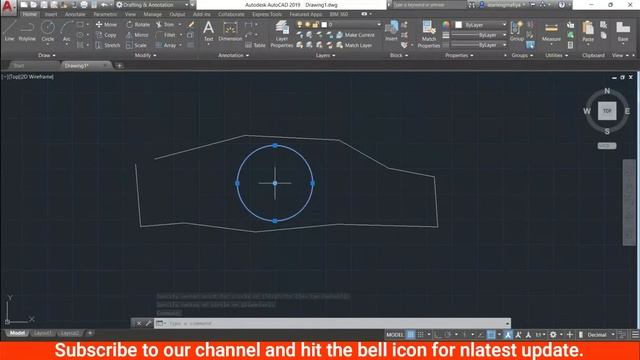This screenshot has height=360, width=640.
Task: Open the Manage ribbon tab
Action: pos(153,14)
